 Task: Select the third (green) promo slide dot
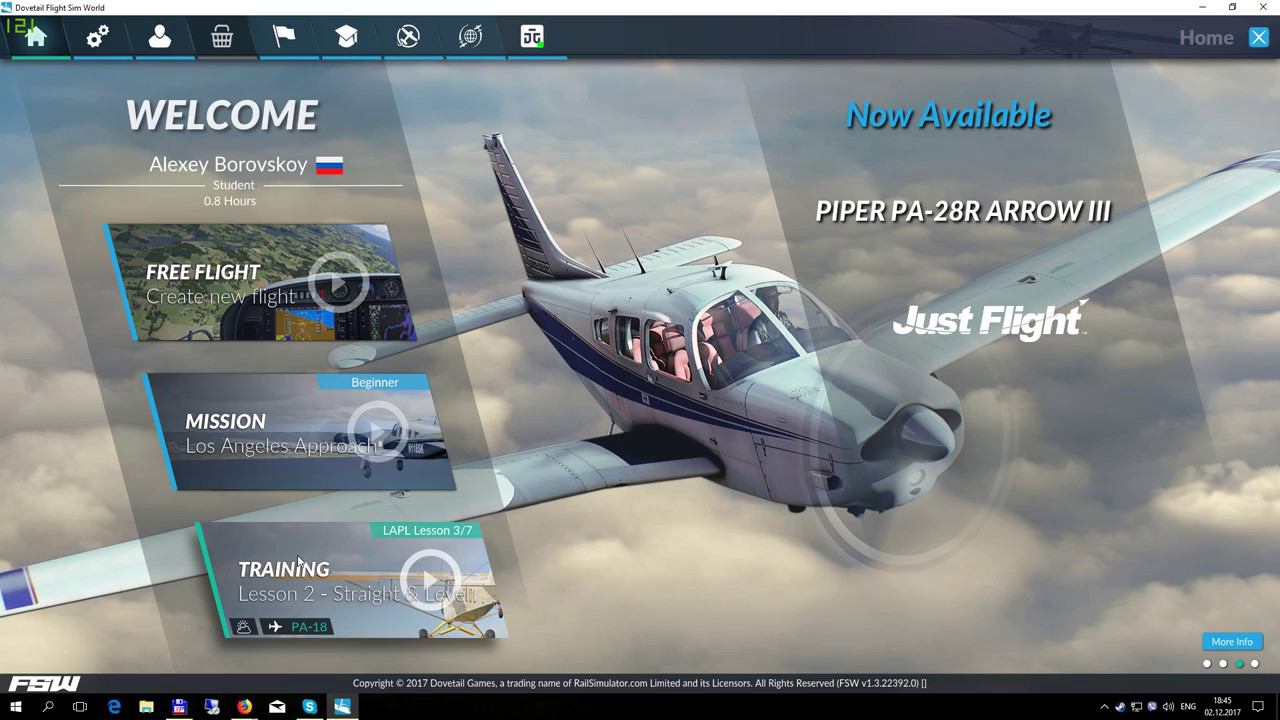[1239, 664]
